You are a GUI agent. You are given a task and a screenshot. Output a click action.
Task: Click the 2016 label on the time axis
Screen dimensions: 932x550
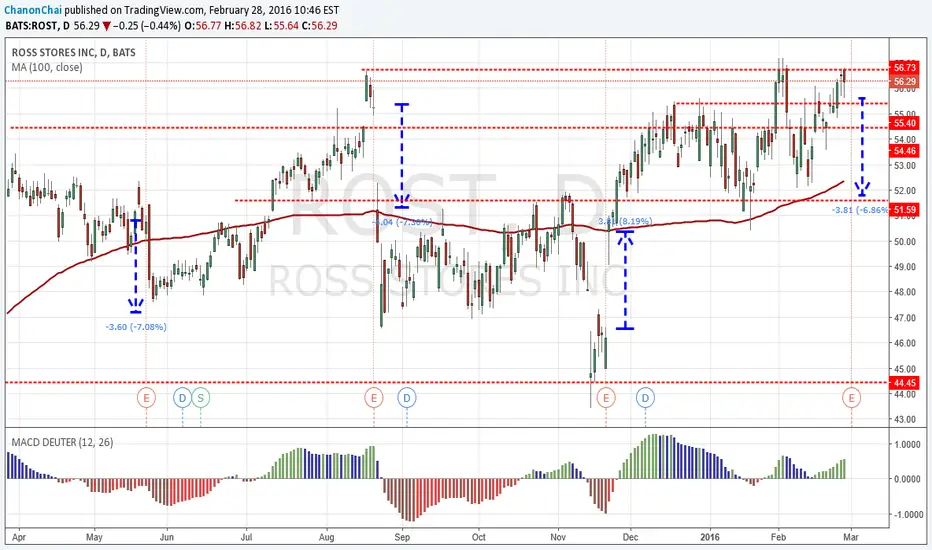(710, 537)
